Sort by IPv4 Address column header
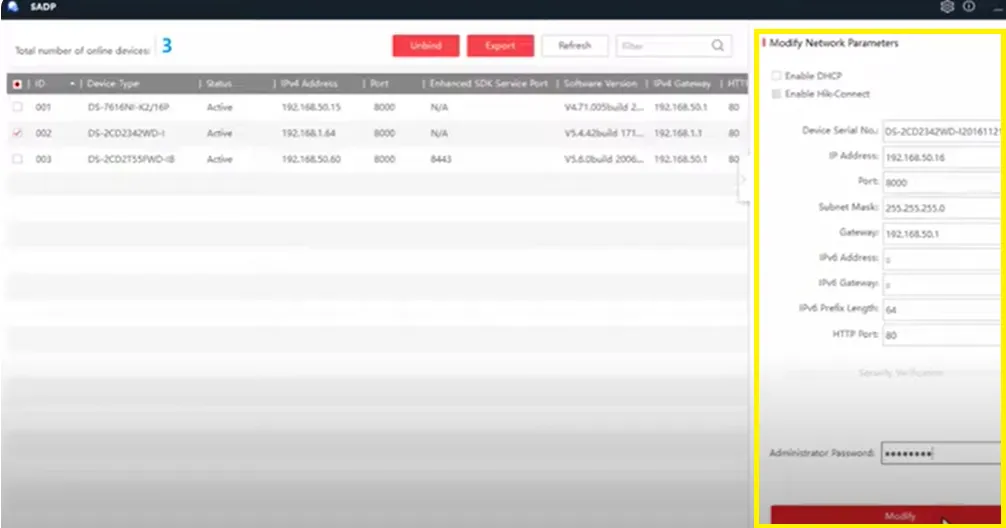Viewport: 1006px width, 528px height. (x=309, y=83)
